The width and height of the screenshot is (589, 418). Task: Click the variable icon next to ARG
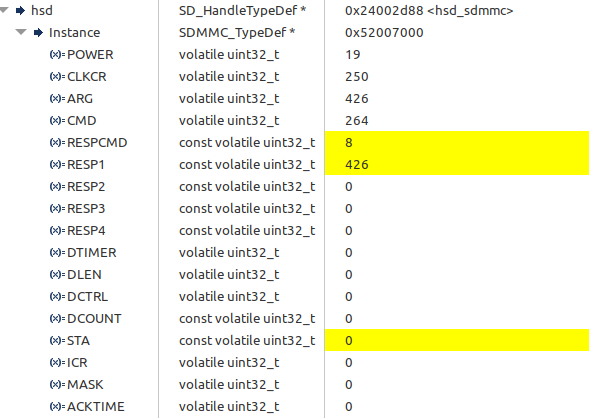tap(57, 98)
